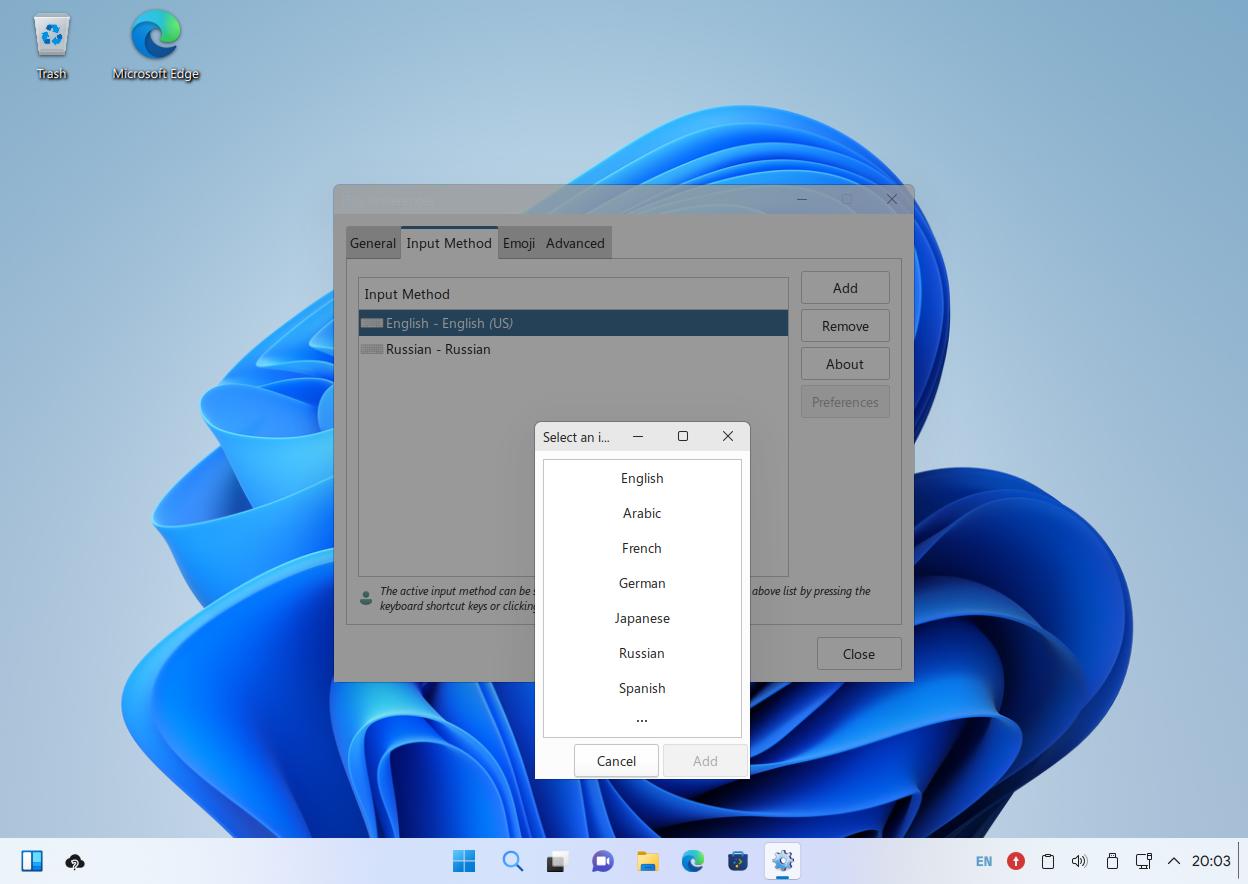Click the volume speaker tray icon
This screenshot has height=884, width=1248.
click(x=1079, y=861)
